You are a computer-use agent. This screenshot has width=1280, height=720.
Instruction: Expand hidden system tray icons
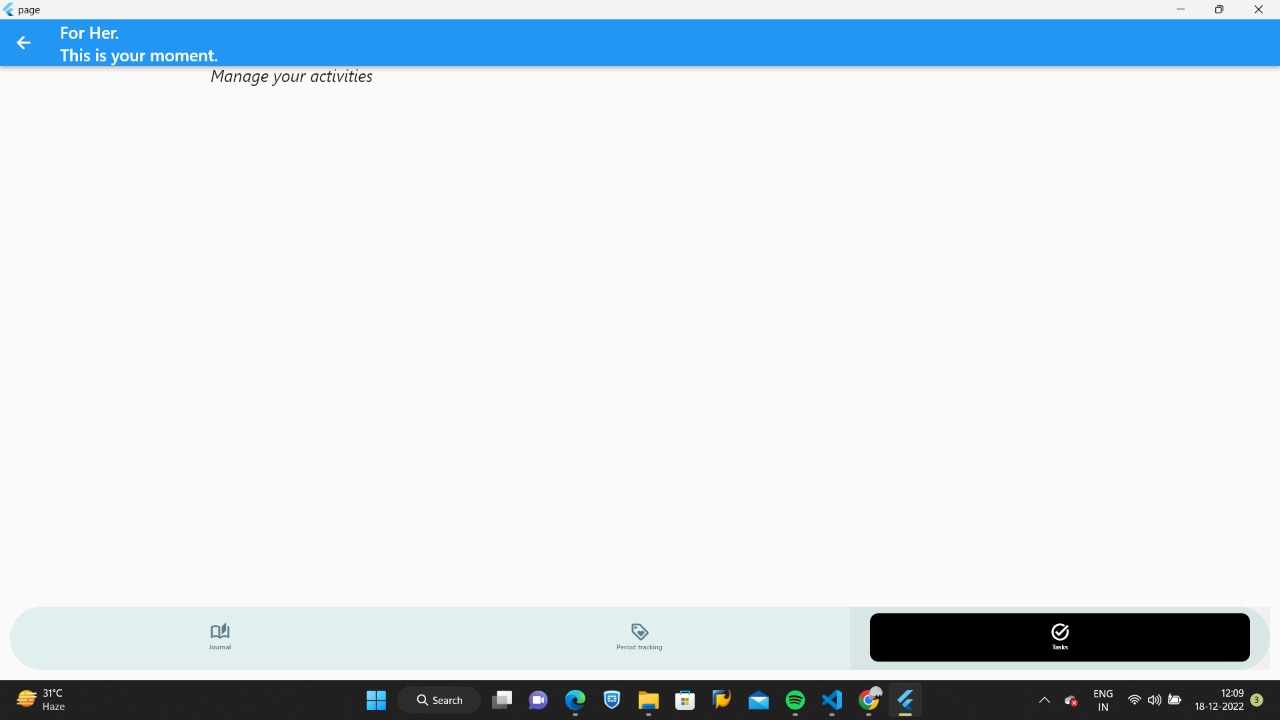pyautogui.click(x=1044, y=700)
